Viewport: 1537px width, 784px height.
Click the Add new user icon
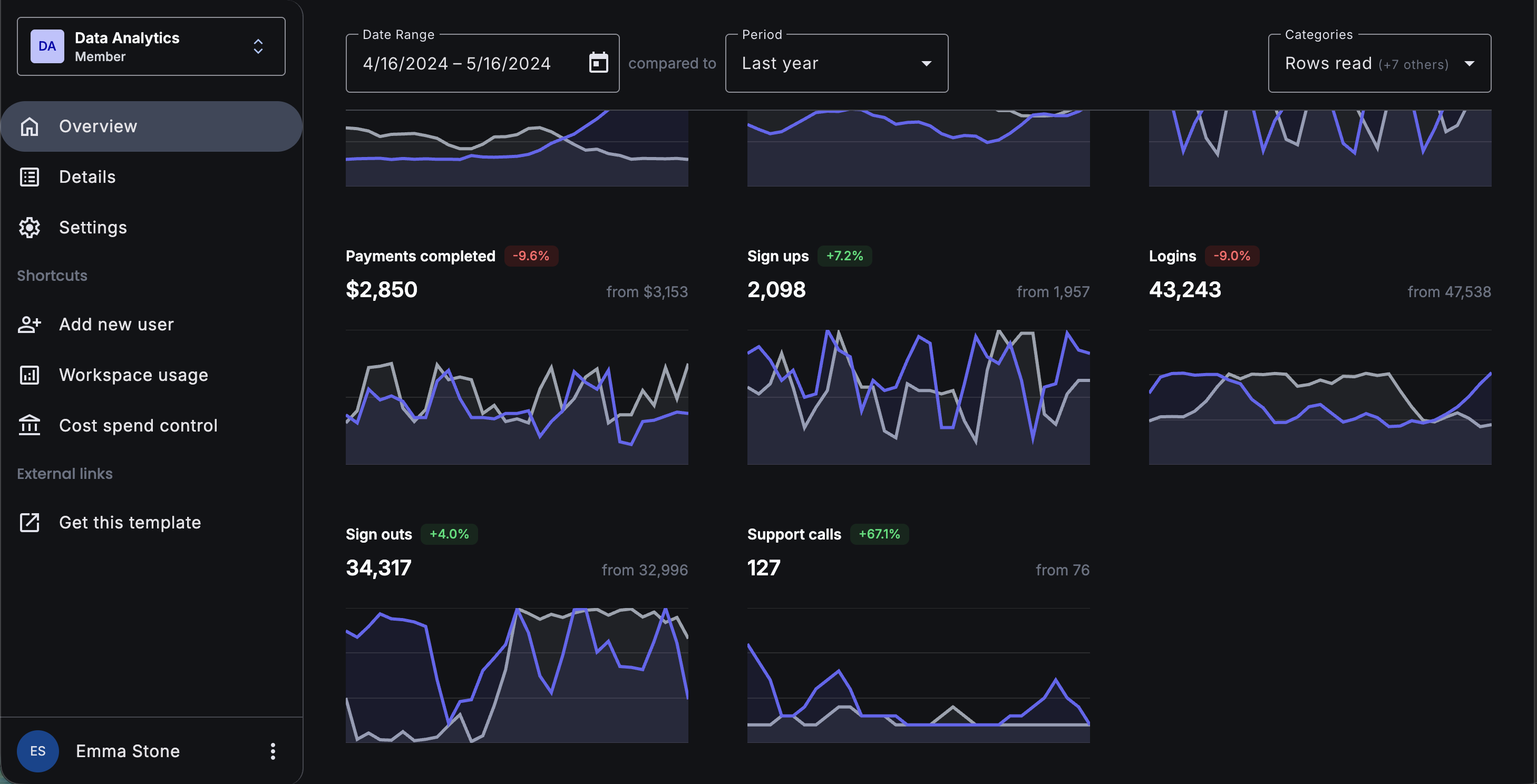29,325
